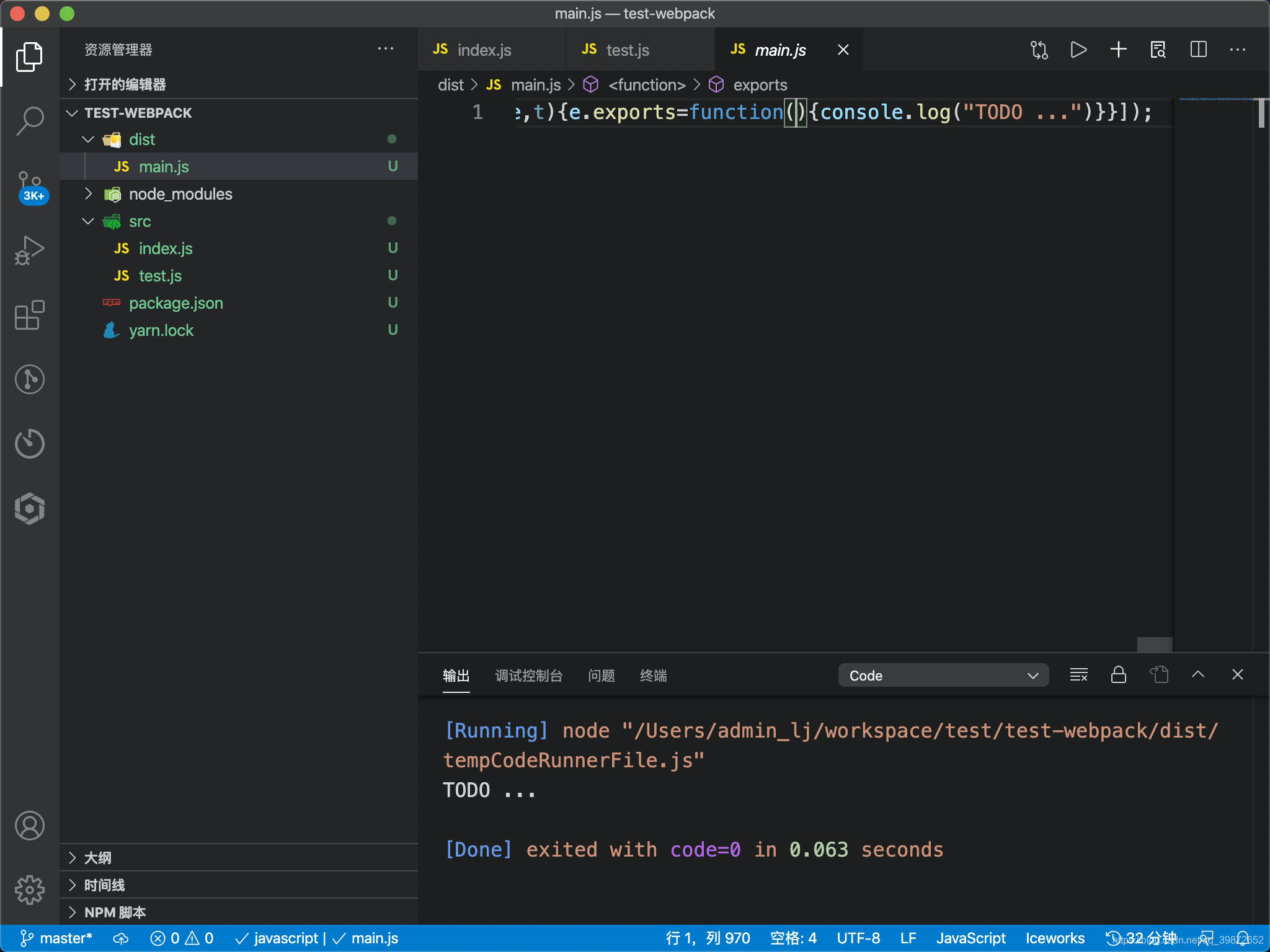Open Explorer panel ellipsis menu
Viewport: 1270px width, 952px height.
tap(386, 48)
